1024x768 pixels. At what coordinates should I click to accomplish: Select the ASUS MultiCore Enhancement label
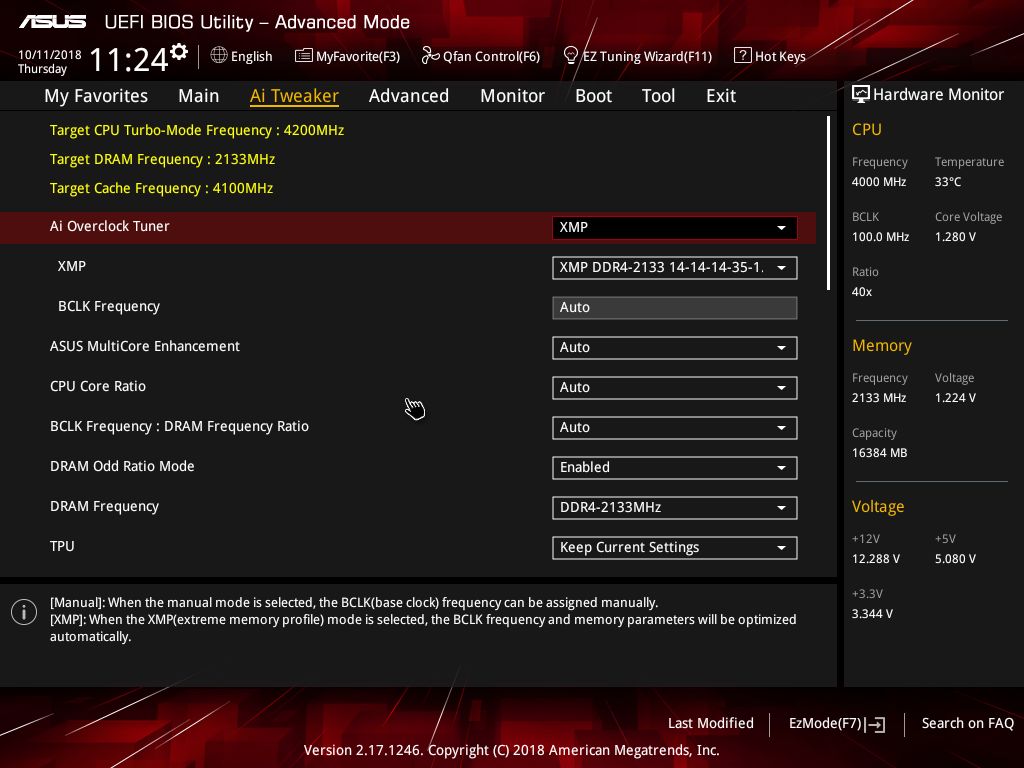pyautogui.click(x=145, y=346)
